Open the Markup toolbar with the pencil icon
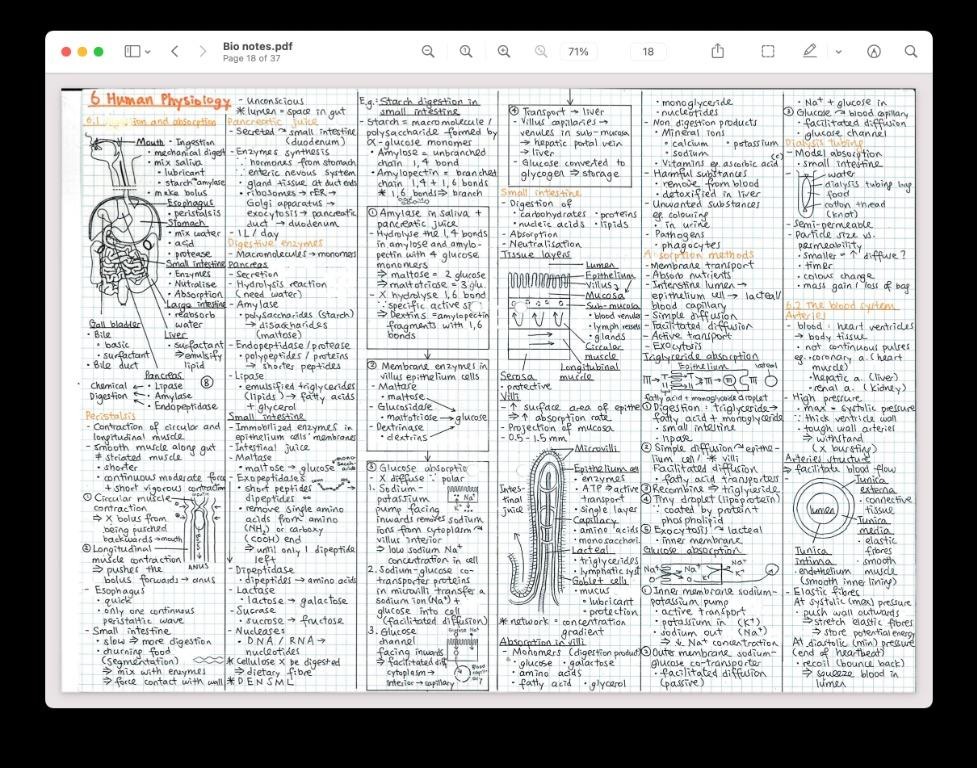 point(811,51)
